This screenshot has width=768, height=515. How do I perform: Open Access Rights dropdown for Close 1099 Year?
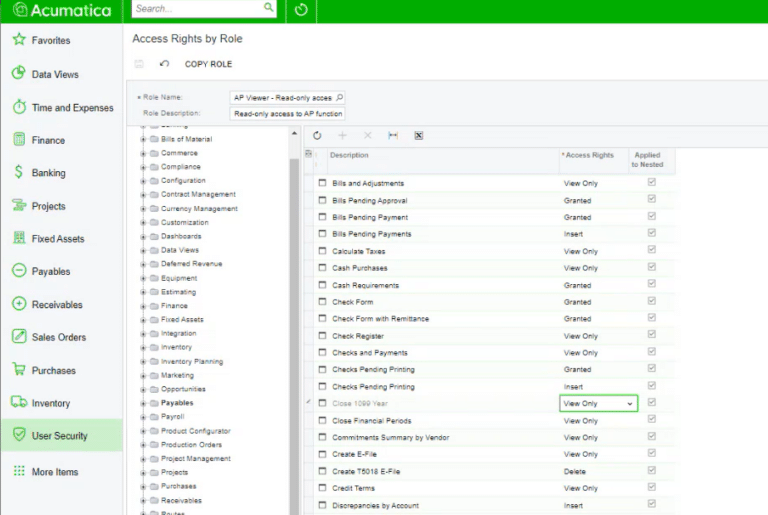[630, 404]
